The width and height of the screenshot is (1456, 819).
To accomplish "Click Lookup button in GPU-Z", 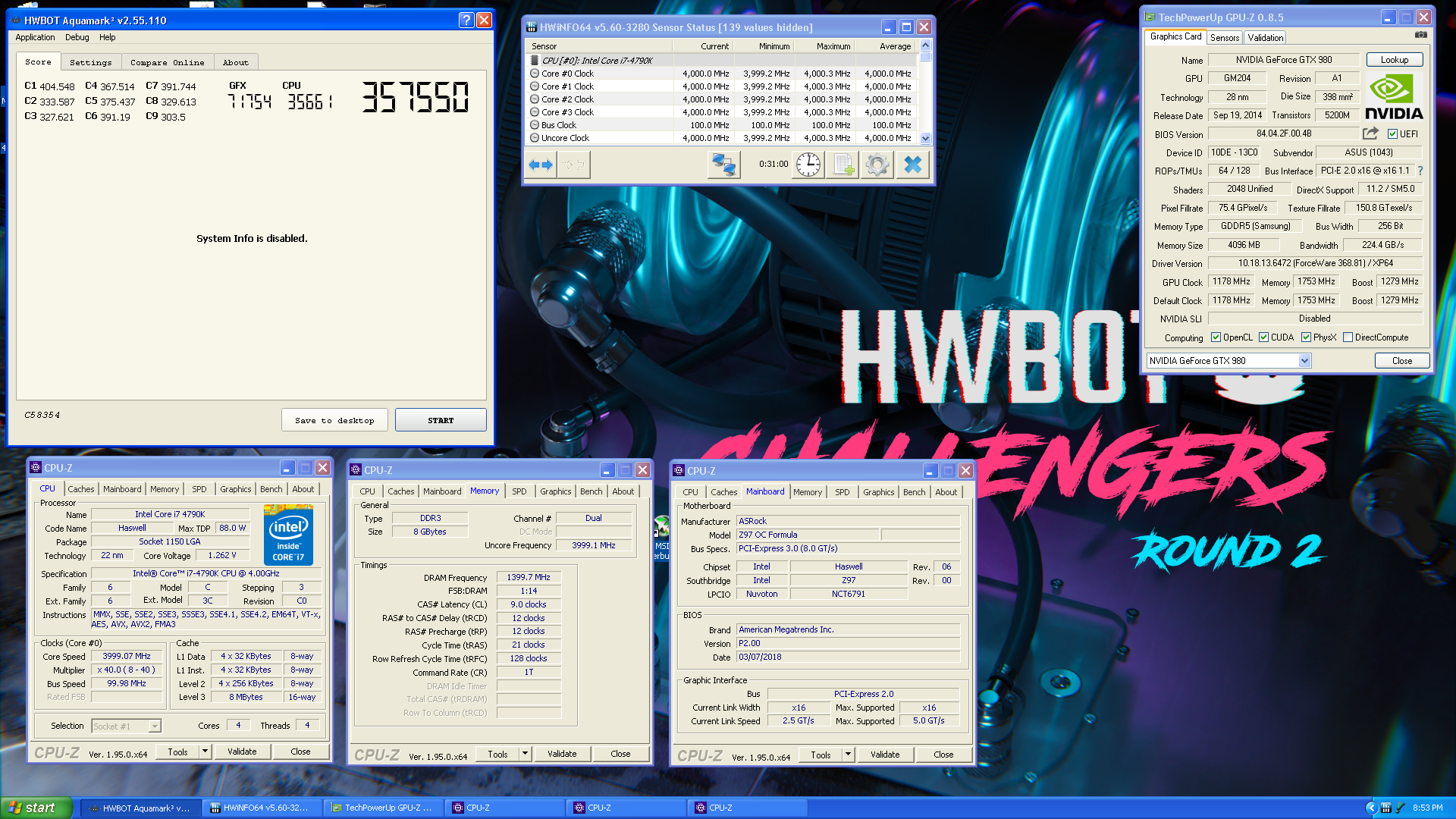I will 1395,60.
